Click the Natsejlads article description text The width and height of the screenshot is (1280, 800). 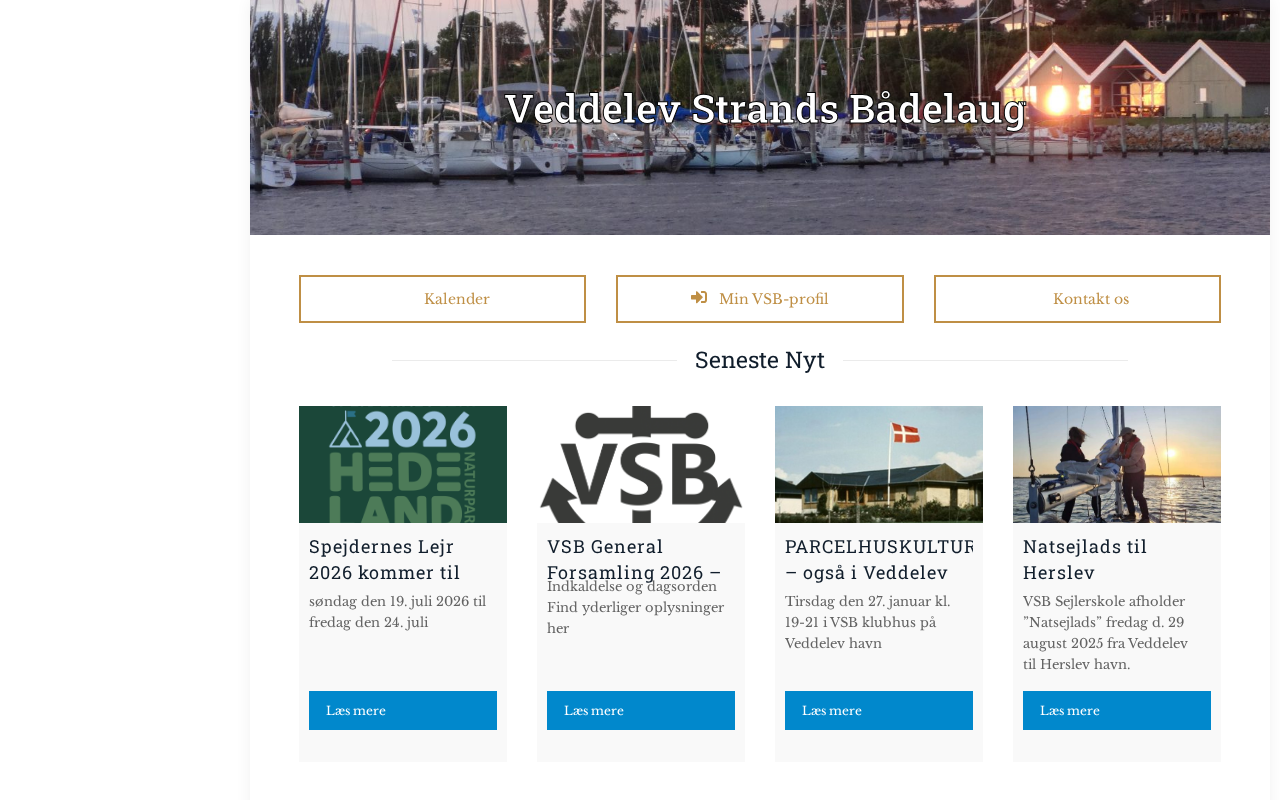pos(1106,633)
